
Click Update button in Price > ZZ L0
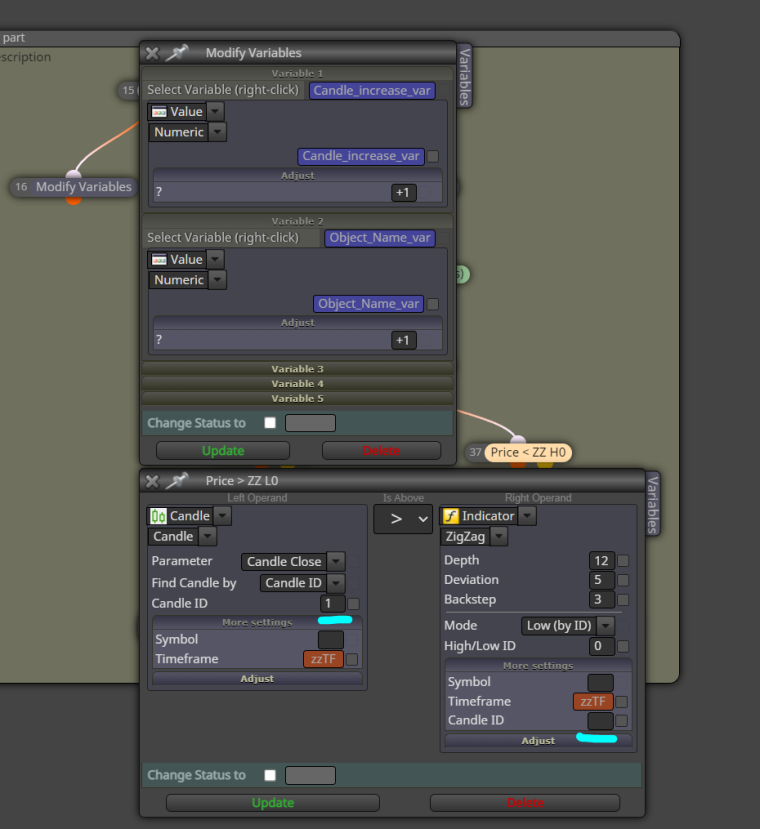click(273, 803)
